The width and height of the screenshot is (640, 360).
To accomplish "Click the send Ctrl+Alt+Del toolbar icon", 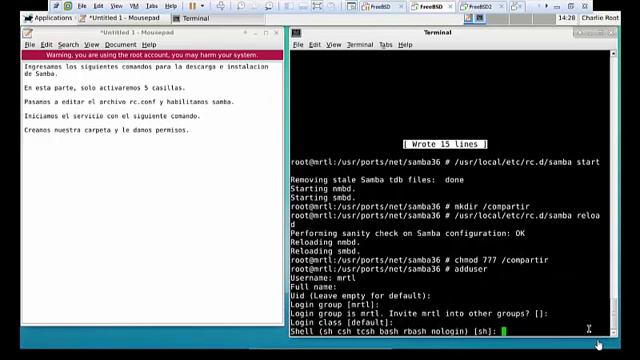I will (x=220, y=6).
